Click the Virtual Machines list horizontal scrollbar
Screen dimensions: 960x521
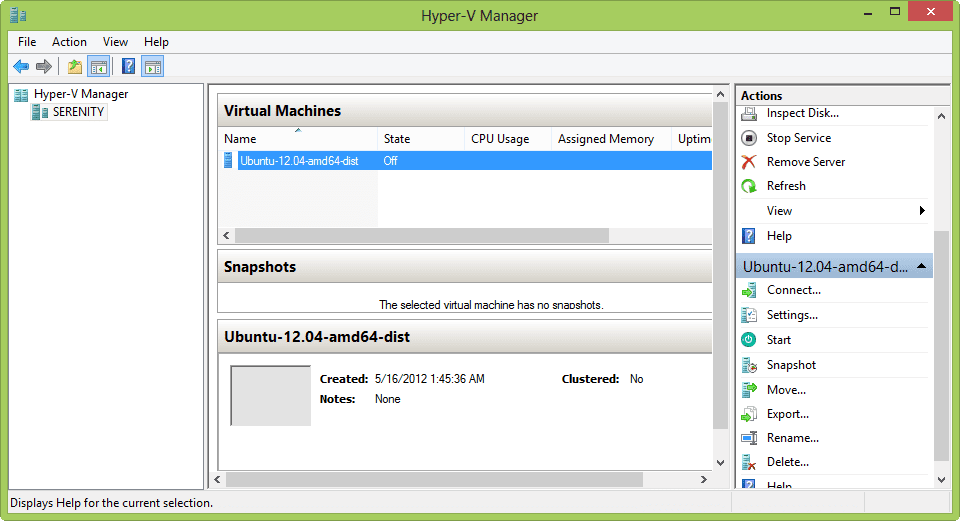pos(422,236)
